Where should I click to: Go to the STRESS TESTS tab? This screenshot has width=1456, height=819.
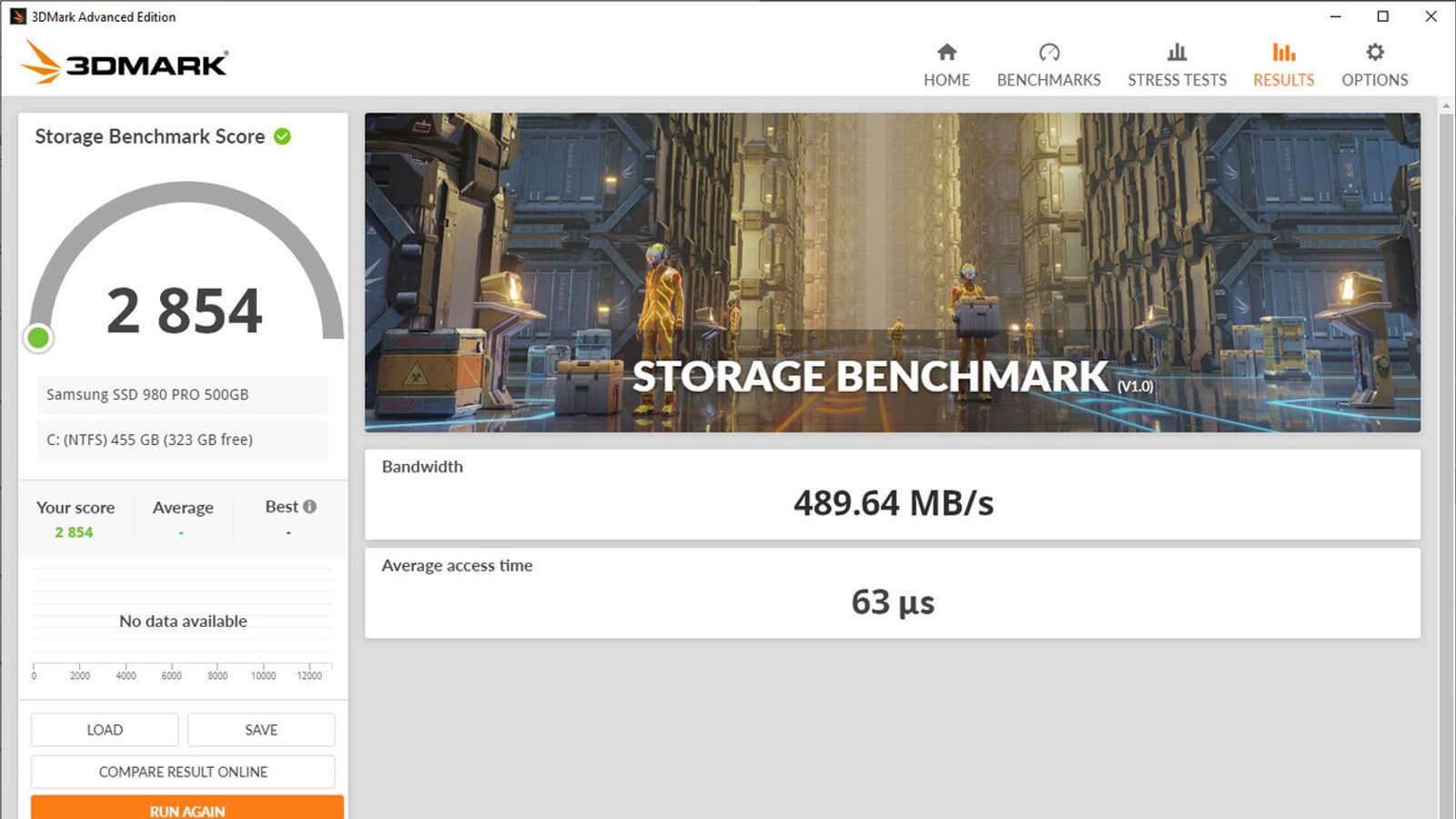tap(1177, 80)
